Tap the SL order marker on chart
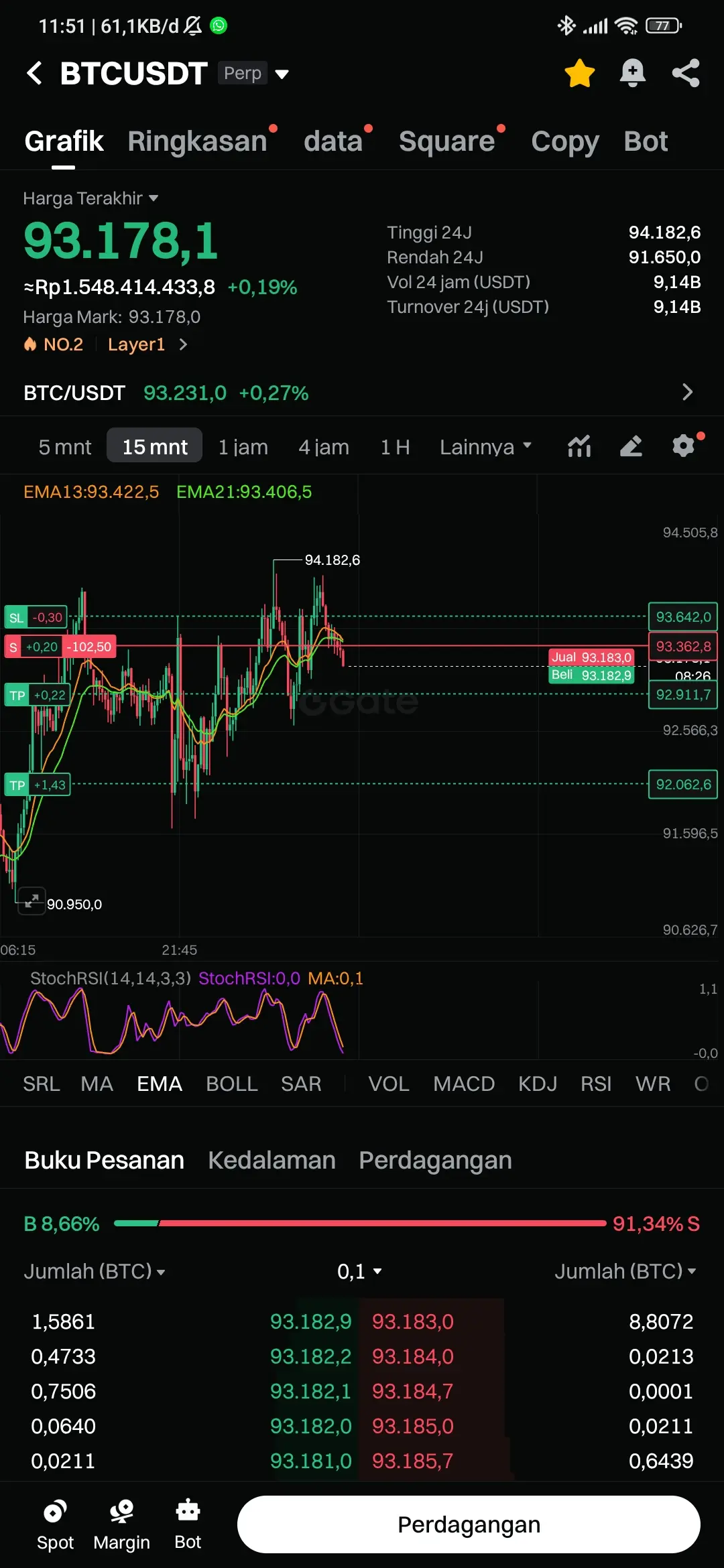724x1568 pixels. pyautogui.click(x=36, y=617)
